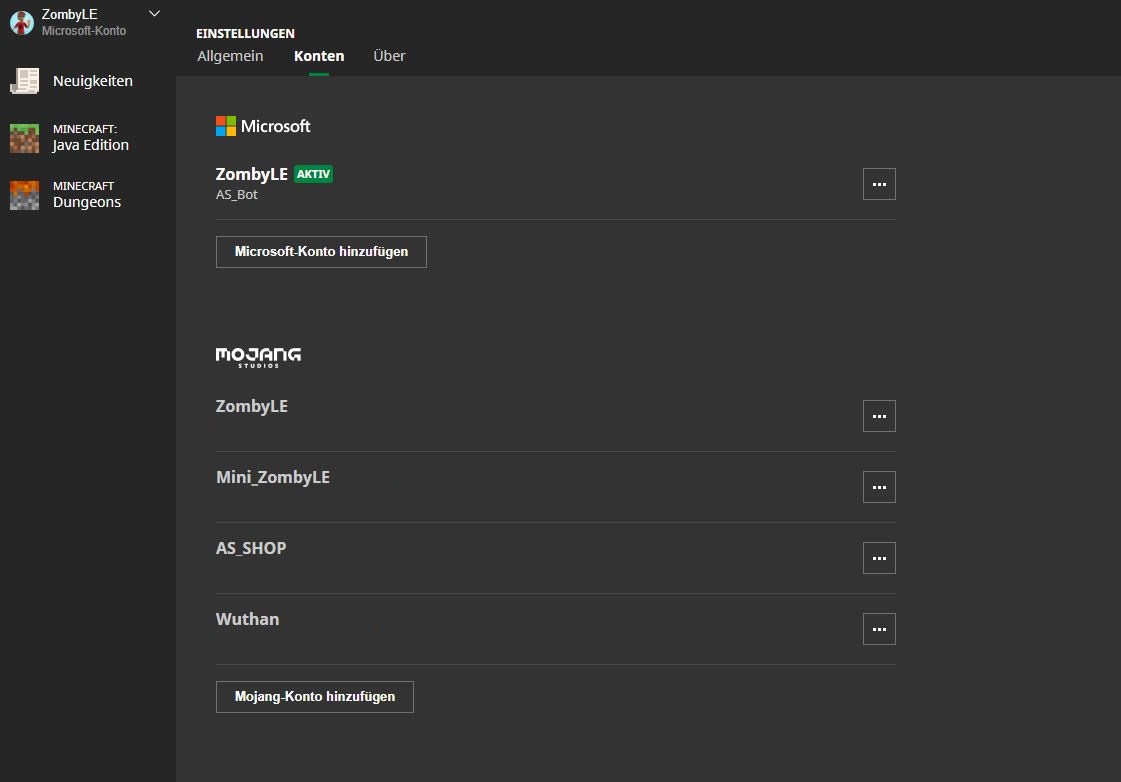Click Microsoft-Konto hinzufügen button
This screenshot has width=1121, height=782.
pos(321,252)
